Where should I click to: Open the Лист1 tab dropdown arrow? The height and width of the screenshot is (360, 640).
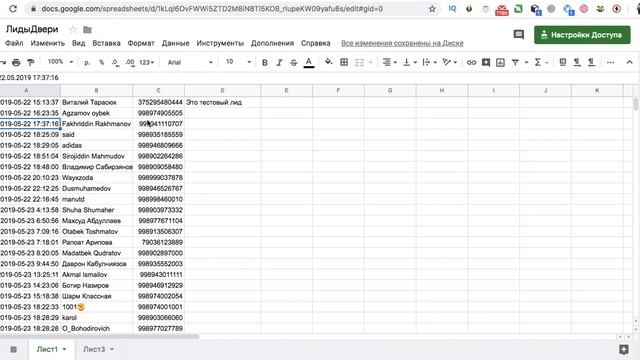(x=64, y=349)
